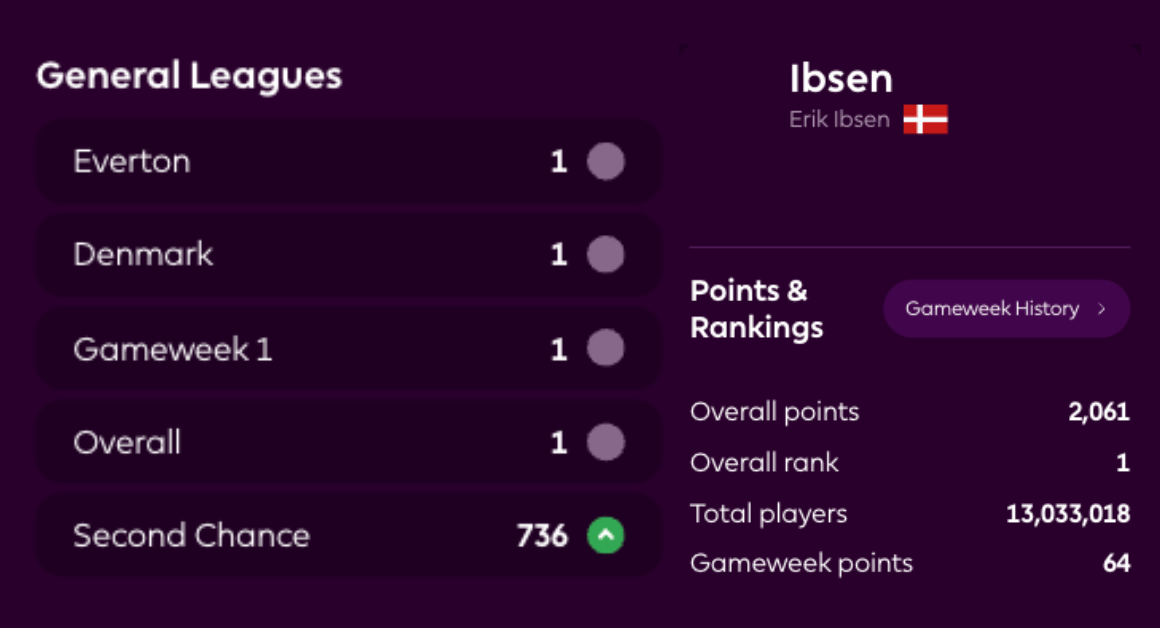Open the Denmark league row
This screenshot has width=1160, height=628.
pos(300,254)
